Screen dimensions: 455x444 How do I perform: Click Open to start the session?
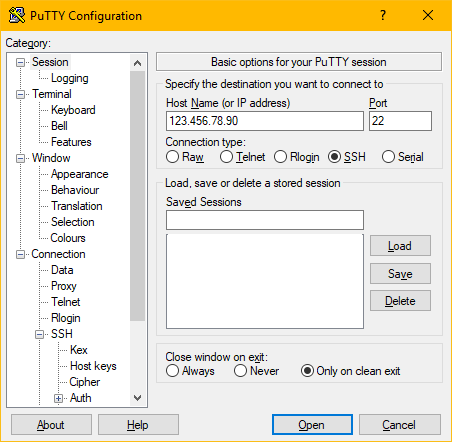click(312, 425)
